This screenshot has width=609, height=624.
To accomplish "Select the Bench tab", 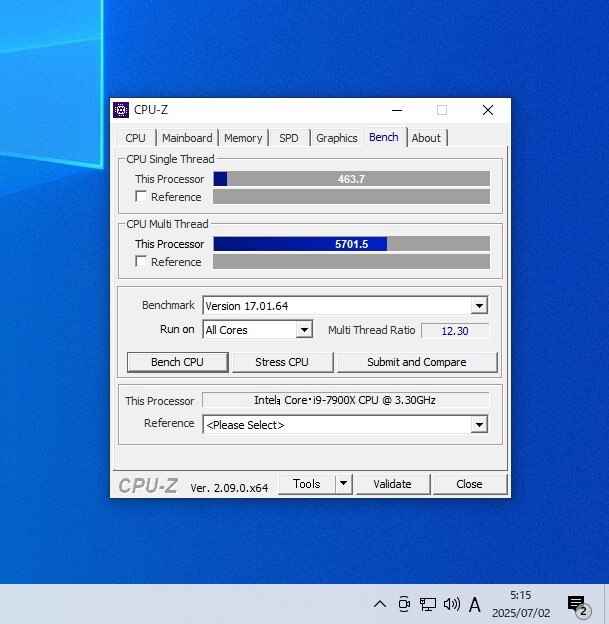I will 384,137.
